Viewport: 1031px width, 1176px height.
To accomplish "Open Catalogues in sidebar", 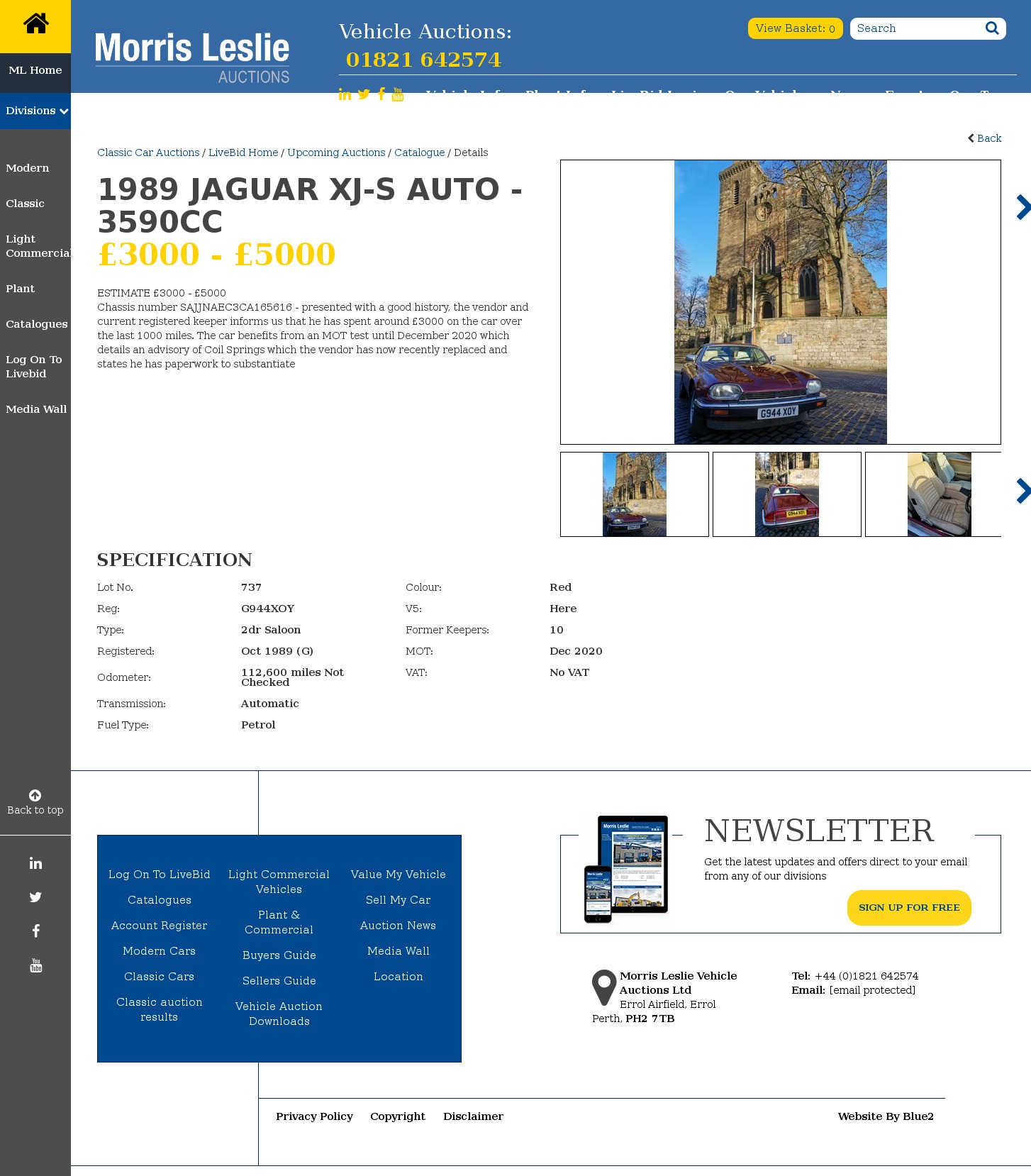I will tap(35, 324).
